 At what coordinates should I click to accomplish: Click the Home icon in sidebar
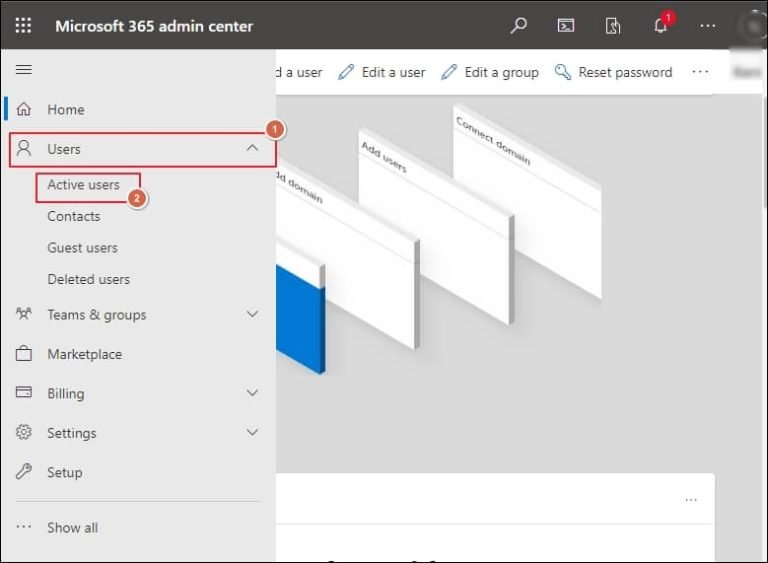tap(24, 109)
